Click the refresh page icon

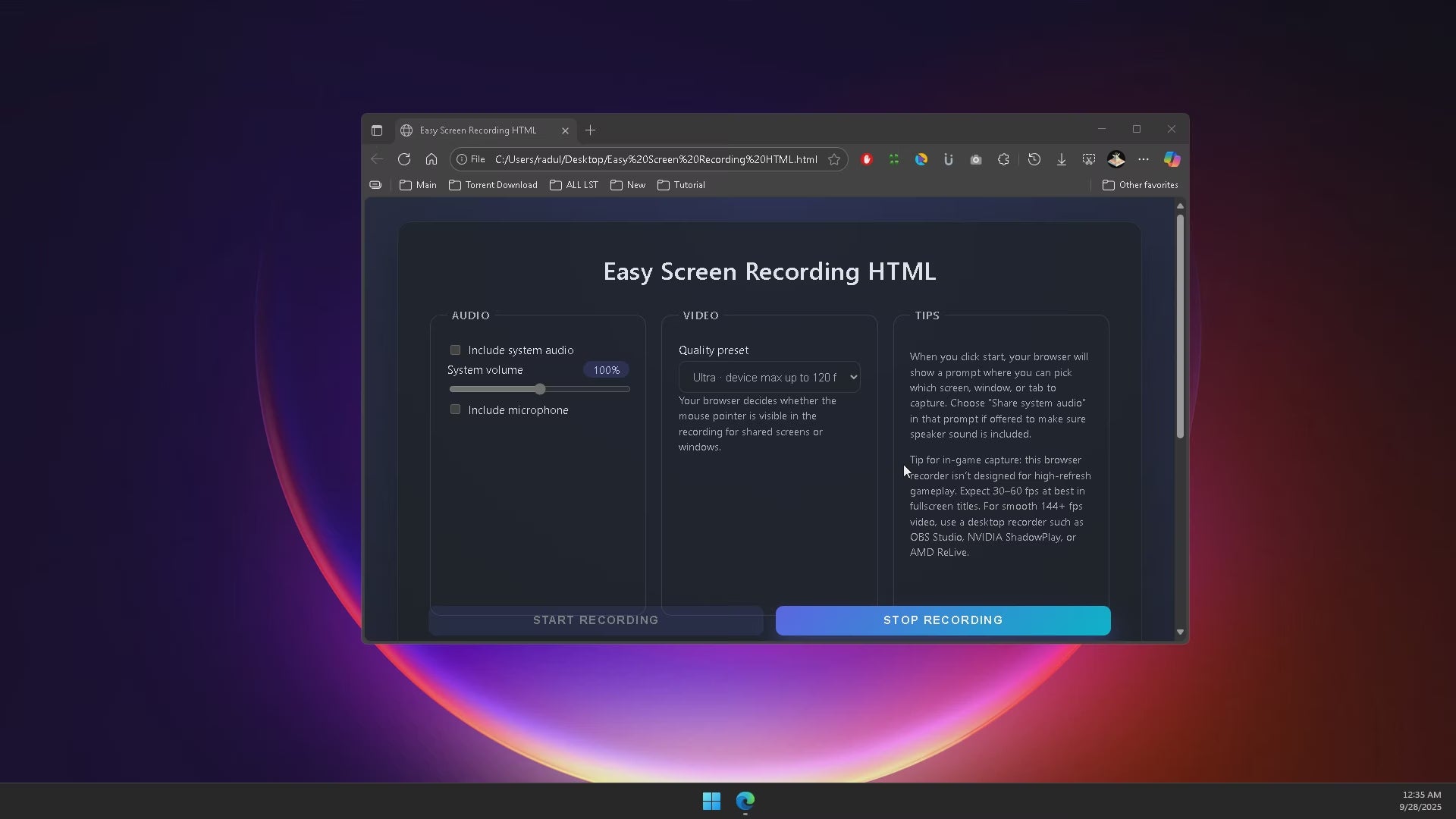click(x=404, y=159)
